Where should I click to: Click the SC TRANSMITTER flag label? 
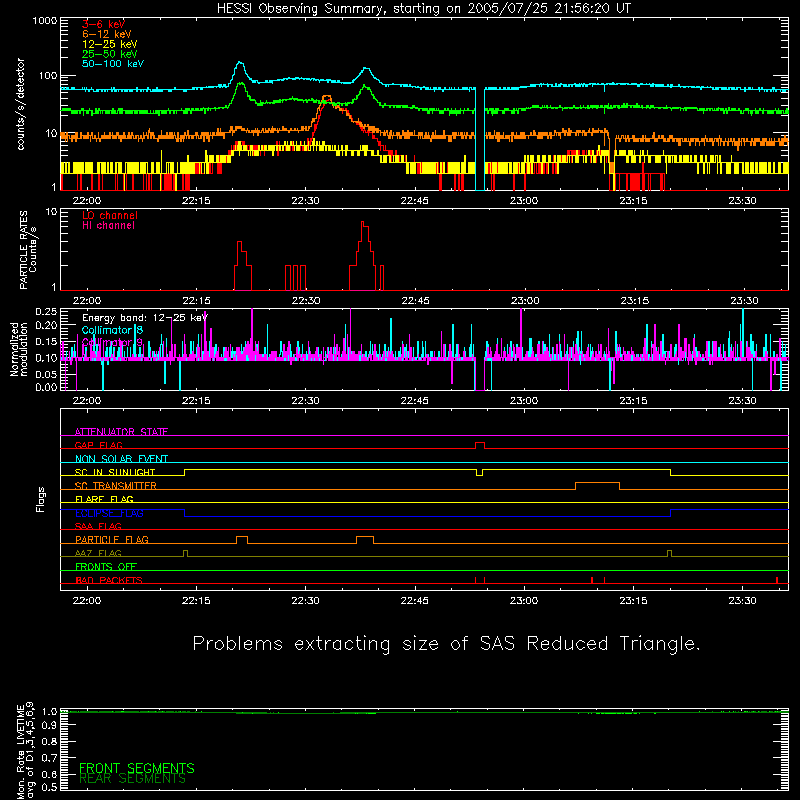pos(115,486)
